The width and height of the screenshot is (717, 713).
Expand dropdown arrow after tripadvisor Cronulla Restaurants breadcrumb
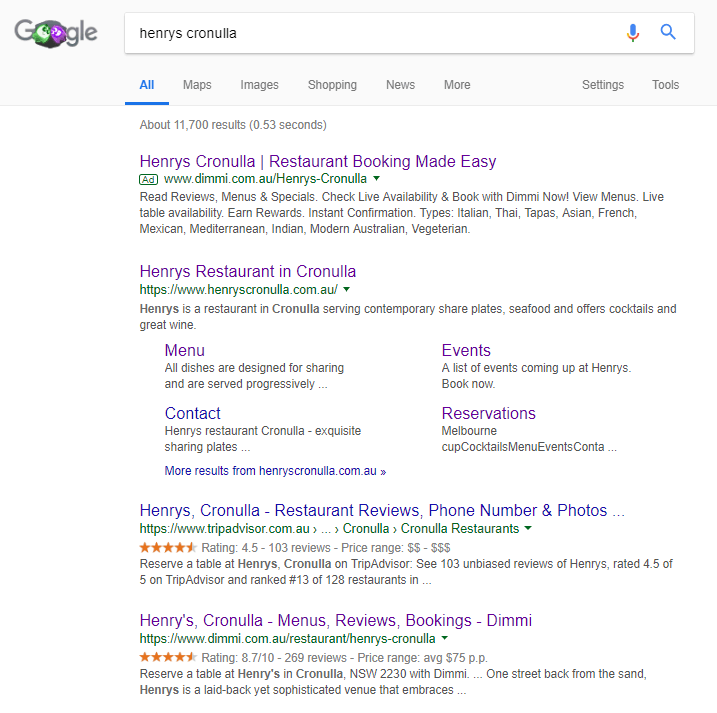pos(528,528)
